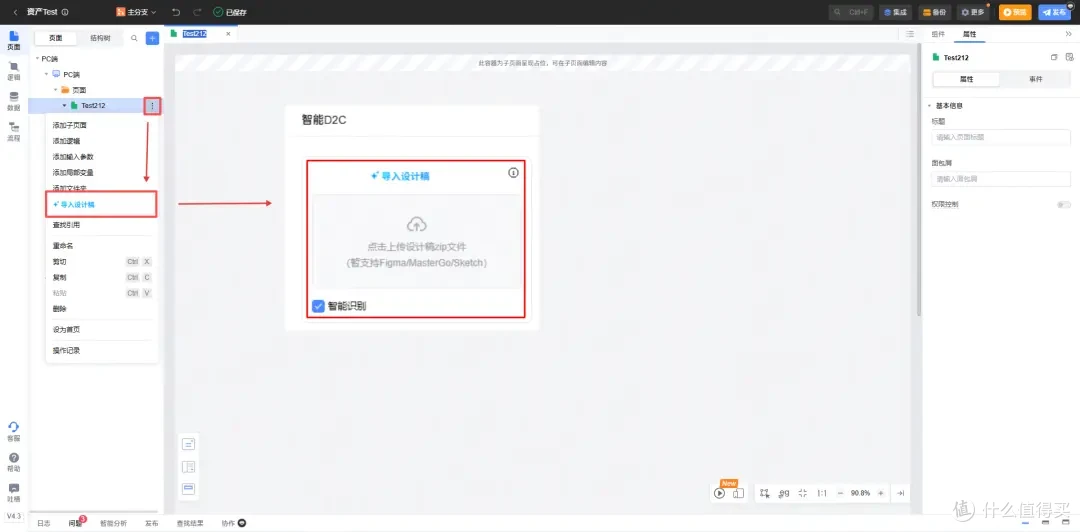Collapse the 页面 folder node
Viewport: 1080px width, 532px height.
tap(55, 90)
